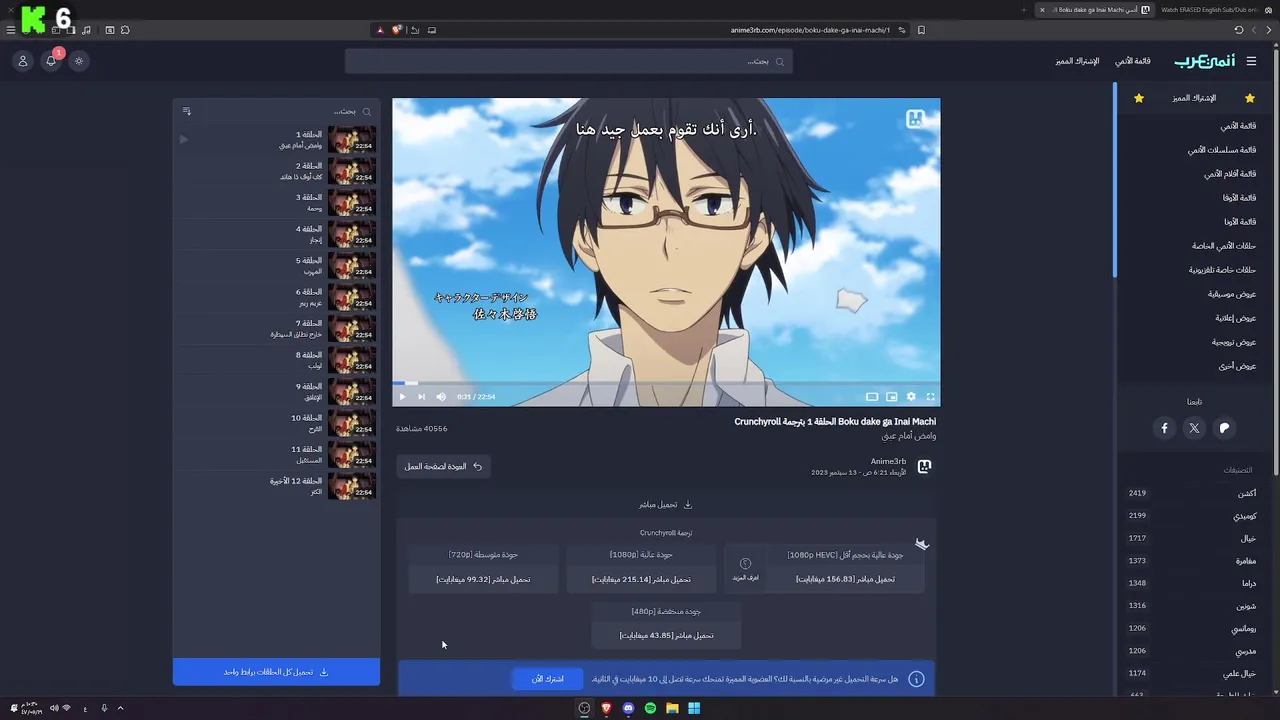Click the العودة لصفحة العمل button
Screen dimensions: 1280x720
(443, 466)
